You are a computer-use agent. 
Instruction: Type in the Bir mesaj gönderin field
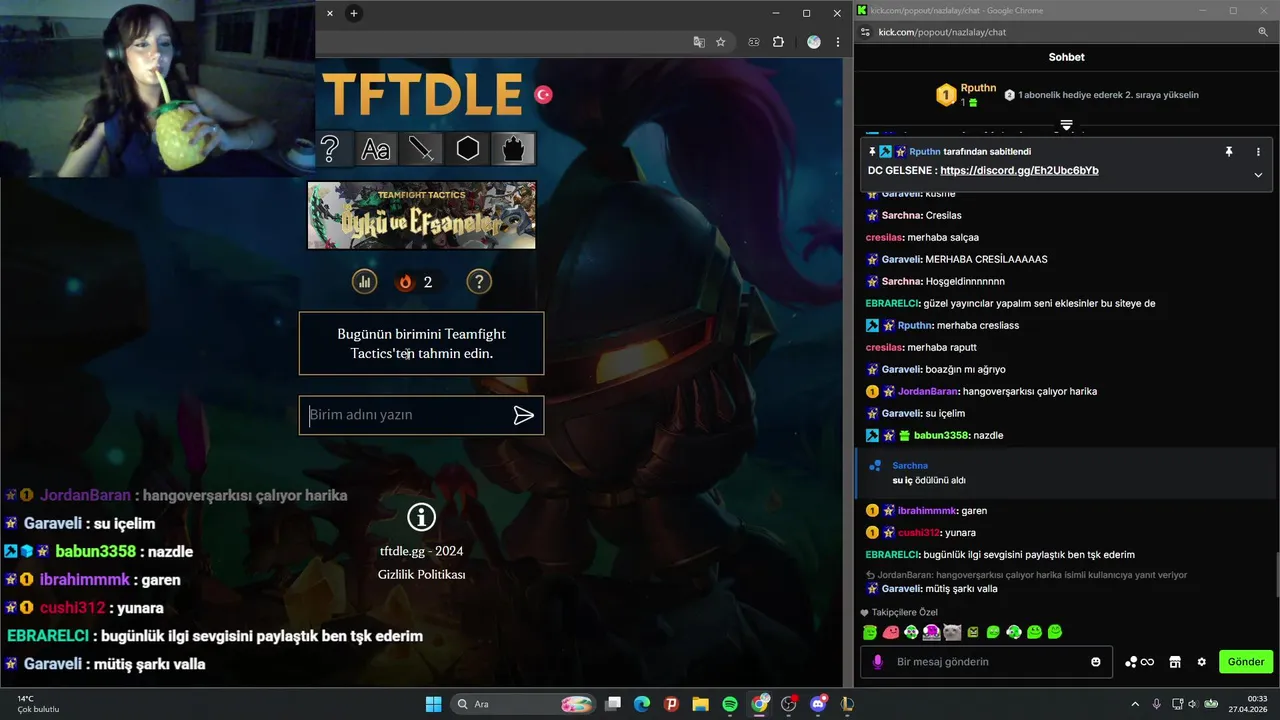tap(985, 661)
